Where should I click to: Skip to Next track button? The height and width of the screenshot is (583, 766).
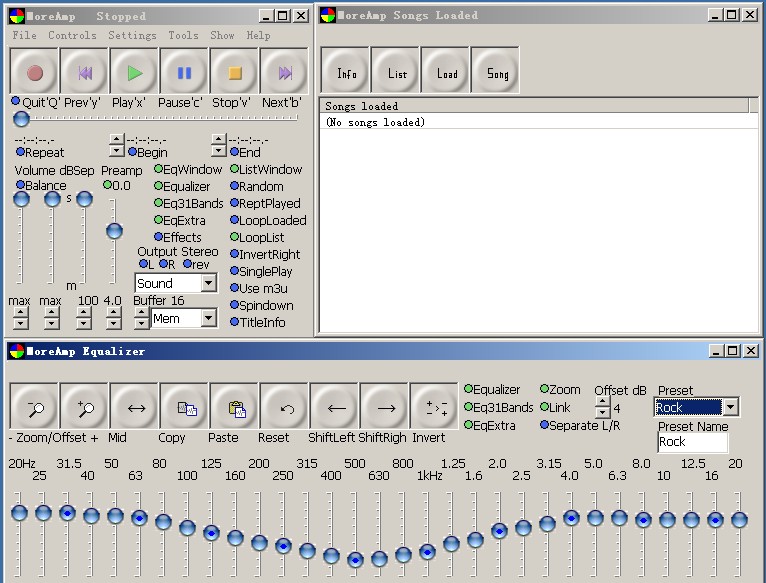point(285,72)
